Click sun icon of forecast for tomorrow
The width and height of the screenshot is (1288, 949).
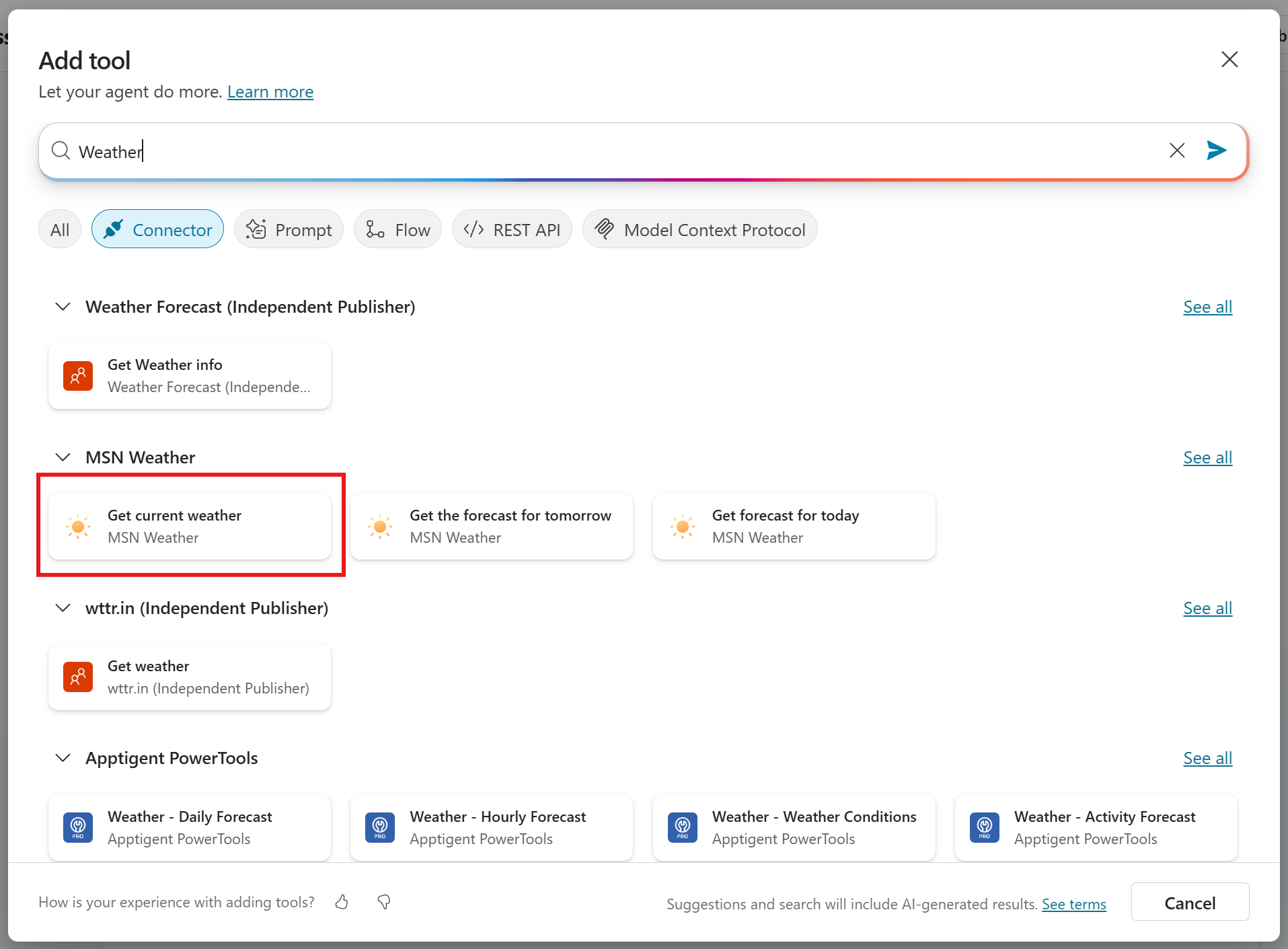point(380,527)
